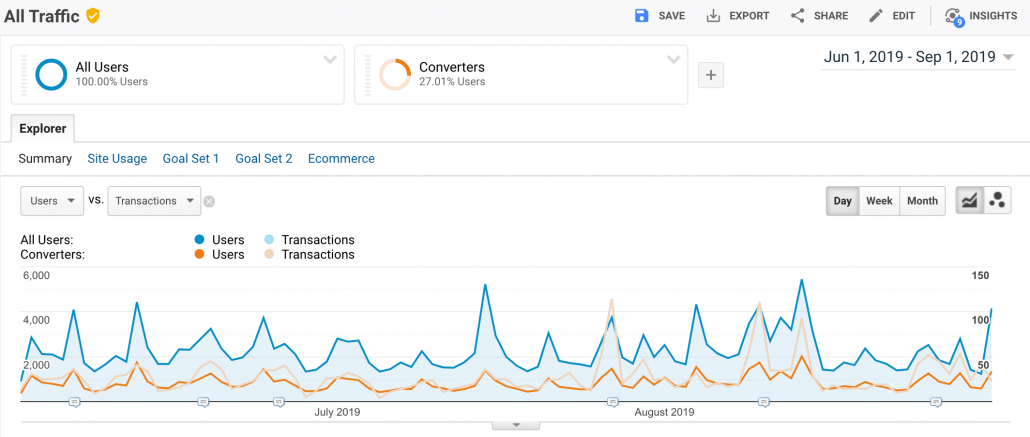This screenshot has width=1030, height=437.
Task: Open the Transactions metric dropdown
Action: (154, 201)
